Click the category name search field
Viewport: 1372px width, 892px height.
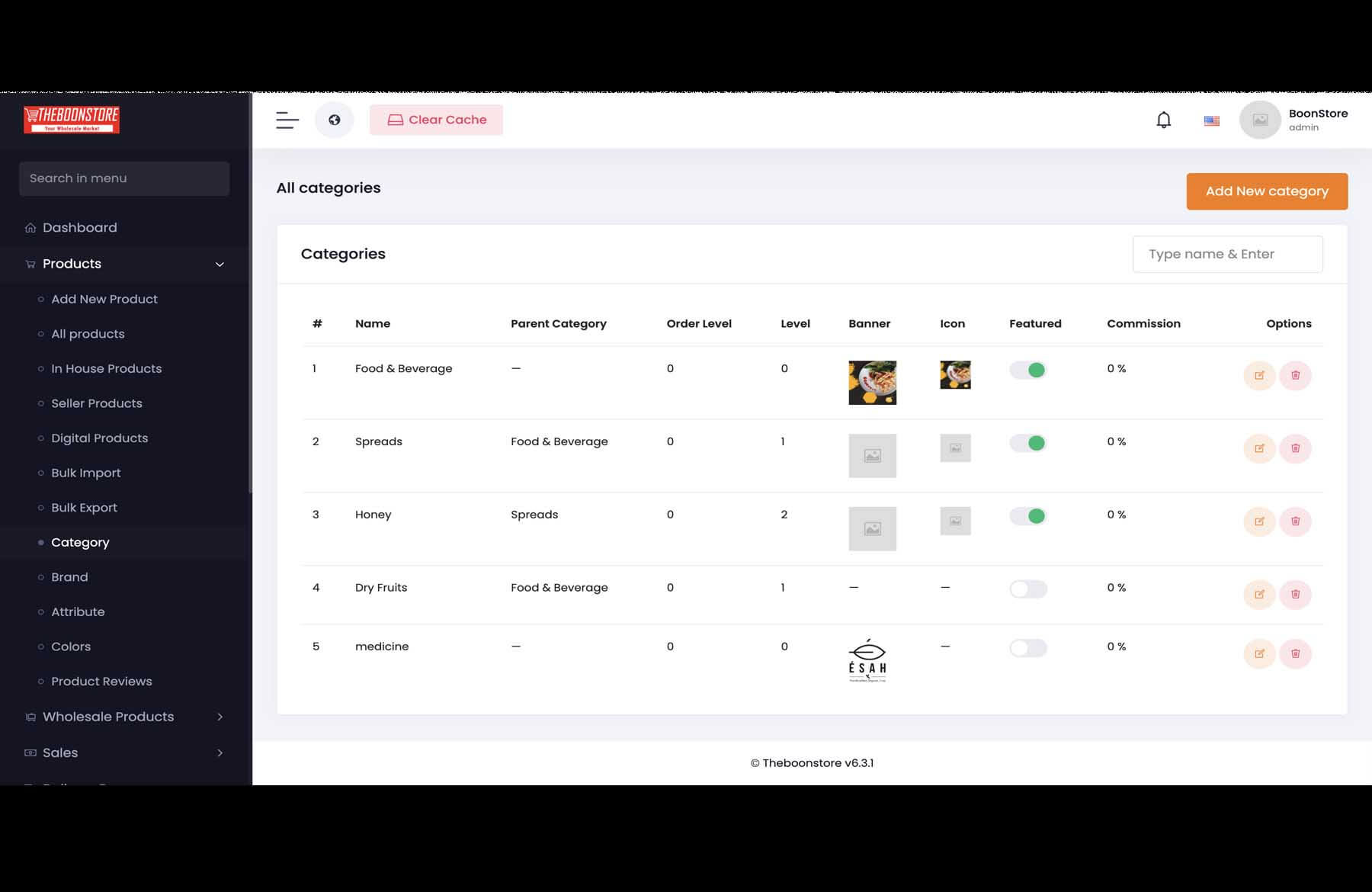[x=1226, y=254]
